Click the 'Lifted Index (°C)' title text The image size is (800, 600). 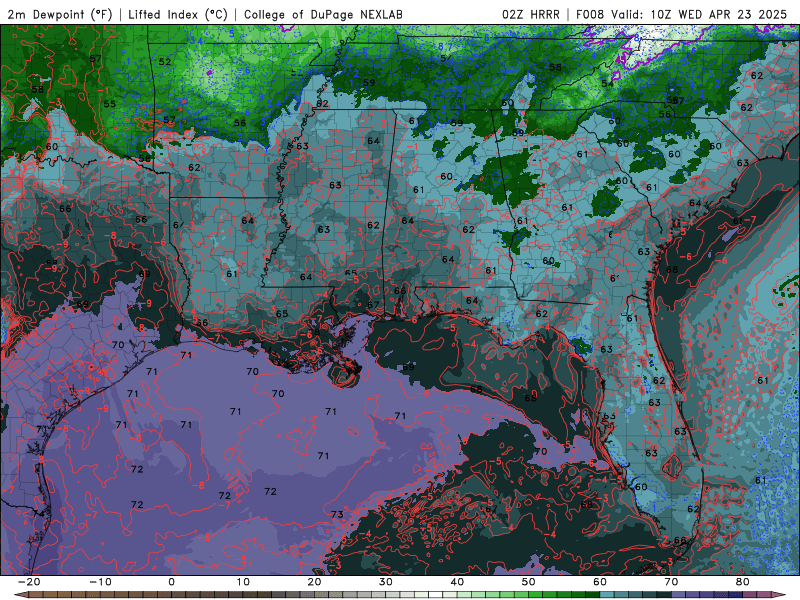(x=178, y=14)
